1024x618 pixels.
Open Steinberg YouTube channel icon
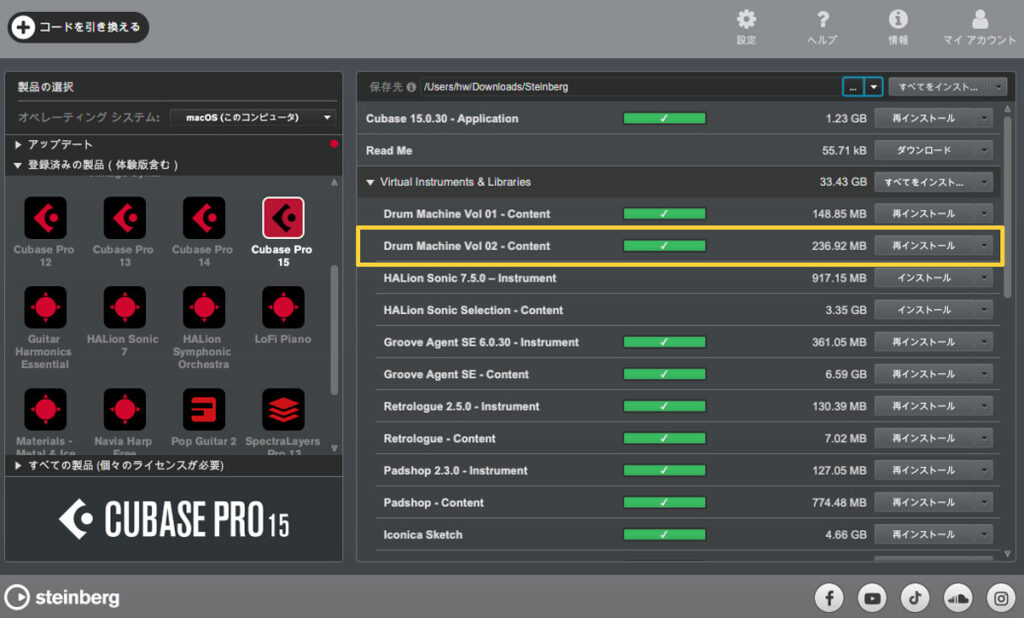(872, 598)
